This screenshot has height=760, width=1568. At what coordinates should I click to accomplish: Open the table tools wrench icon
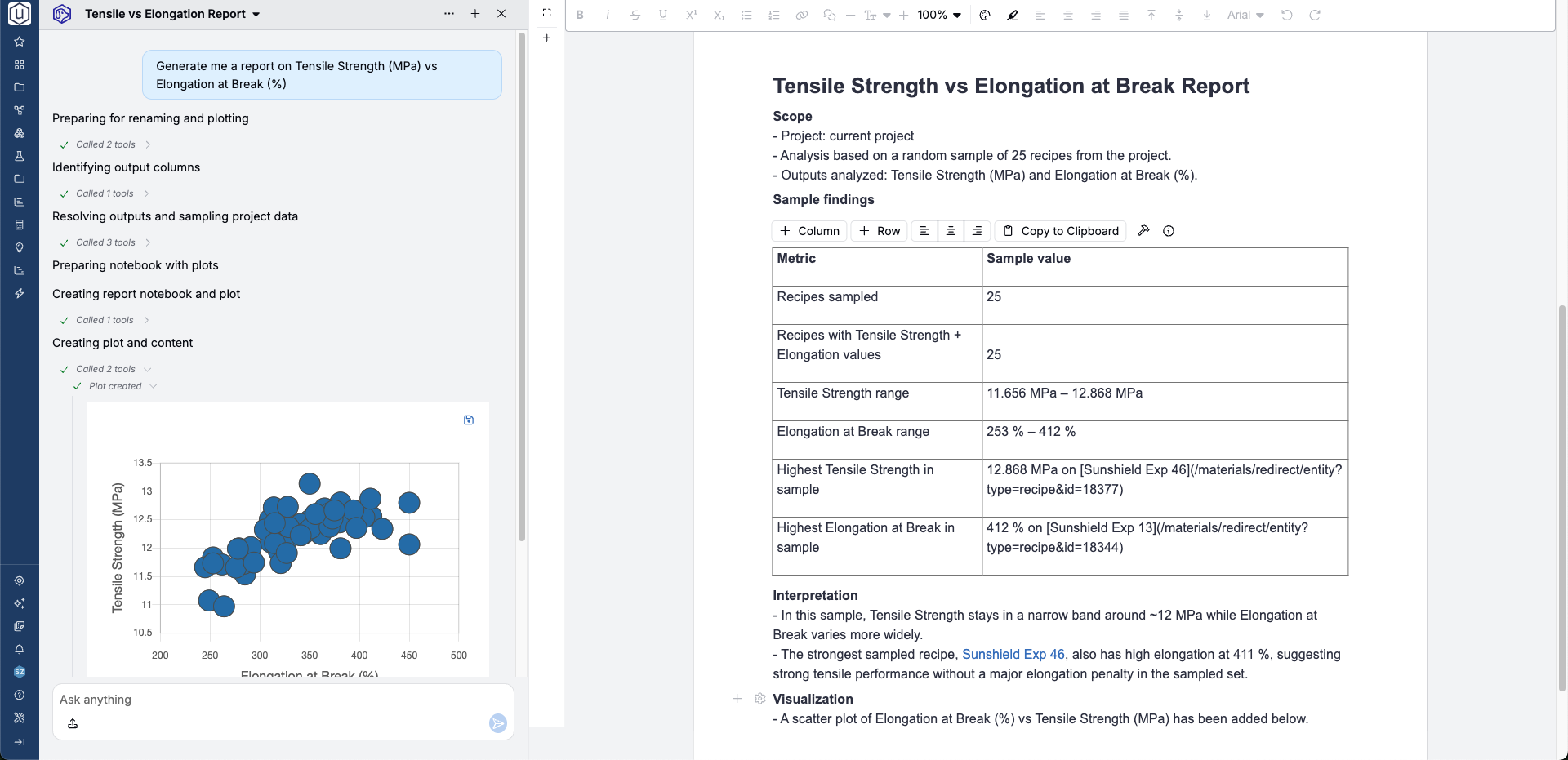[1143, 231]
